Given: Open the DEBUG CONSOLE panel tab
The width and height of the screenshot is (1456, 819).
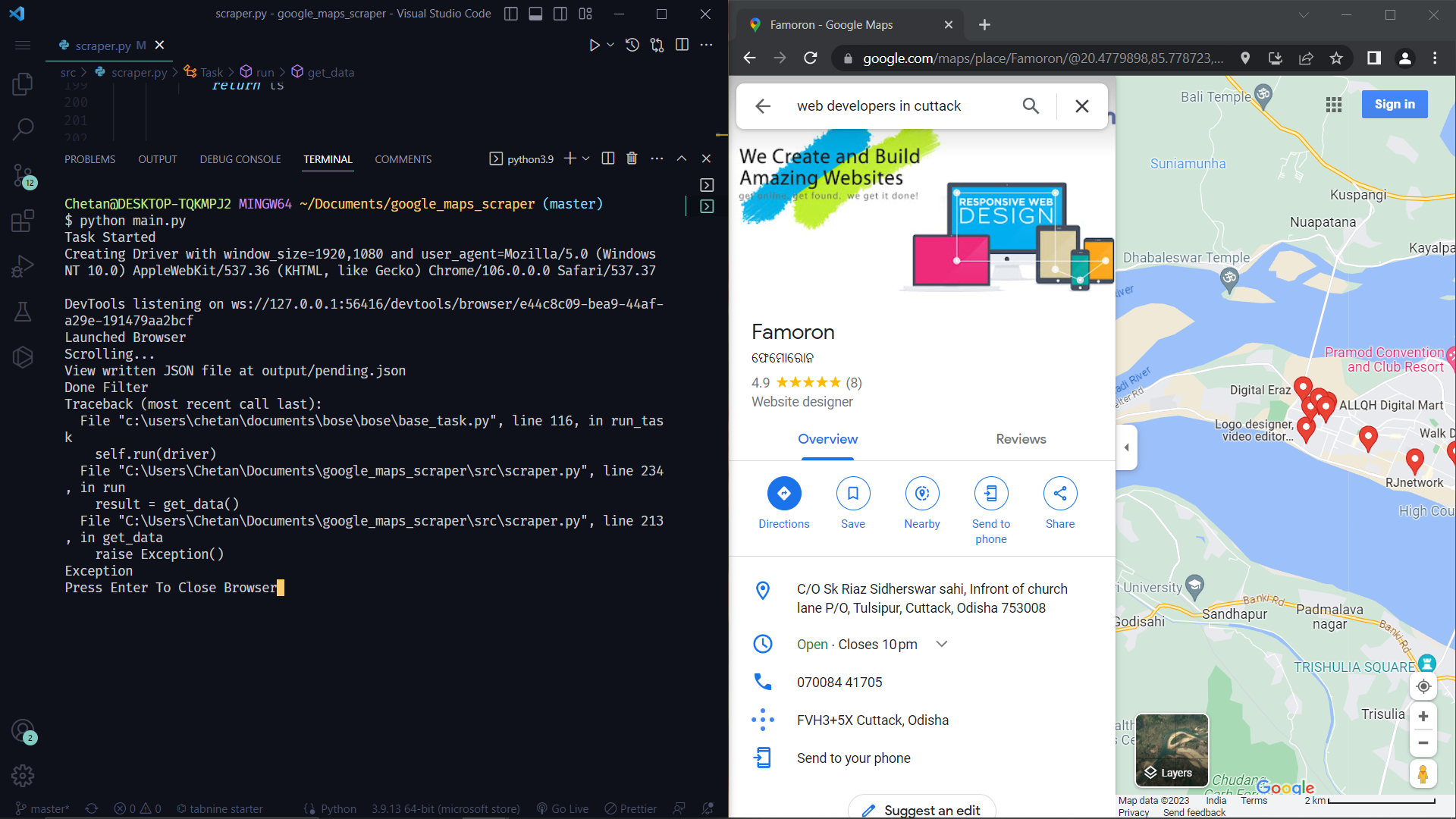Looking at the screenshot, I should 240,159.
